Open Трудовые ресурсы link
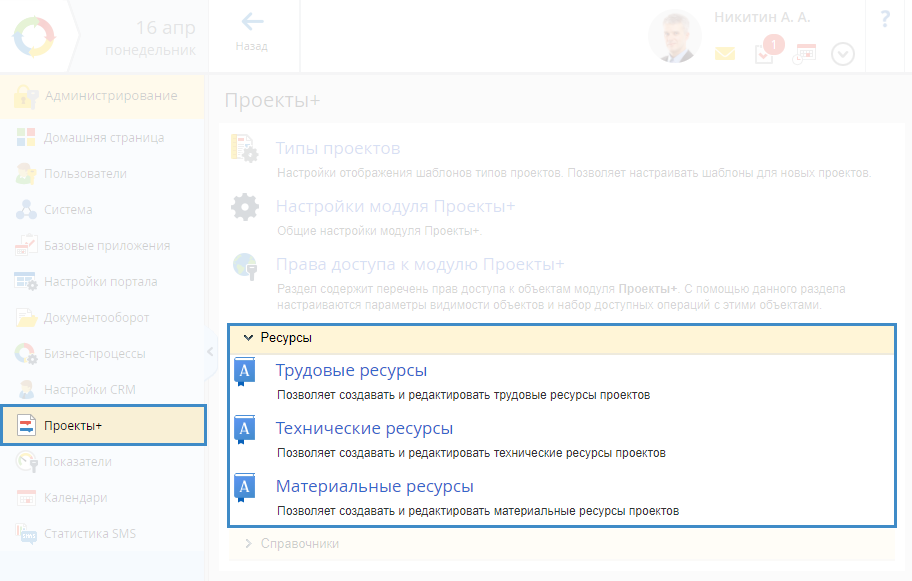The width and height of the screenshot is (912, 581). [x=351, y=371]
